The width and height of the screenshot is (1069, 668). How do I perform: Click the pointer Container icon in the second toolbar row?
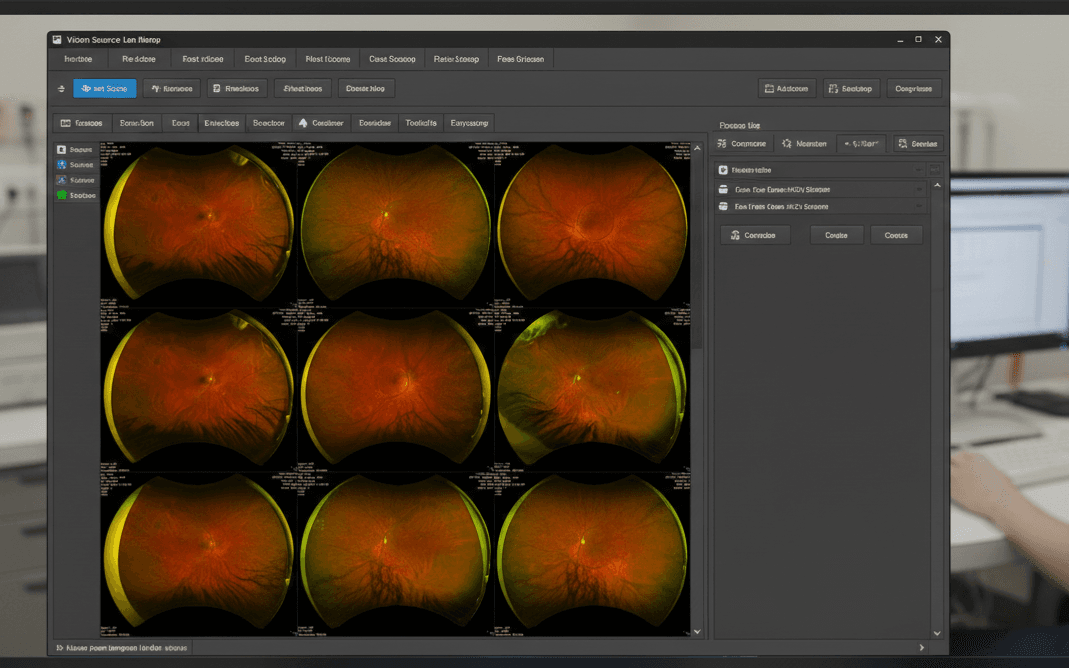pos(304,122)
